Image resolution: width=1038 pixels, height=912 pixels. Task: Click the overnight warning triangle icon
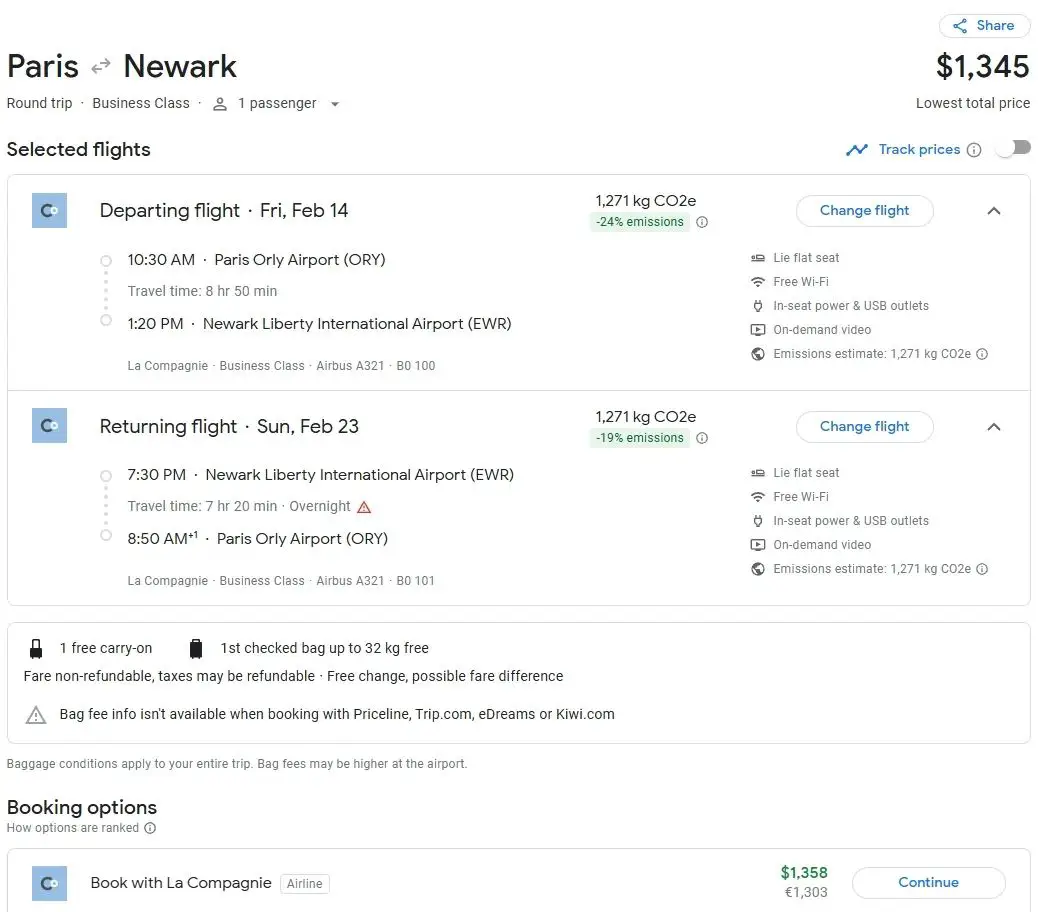(x=364, y=507)
